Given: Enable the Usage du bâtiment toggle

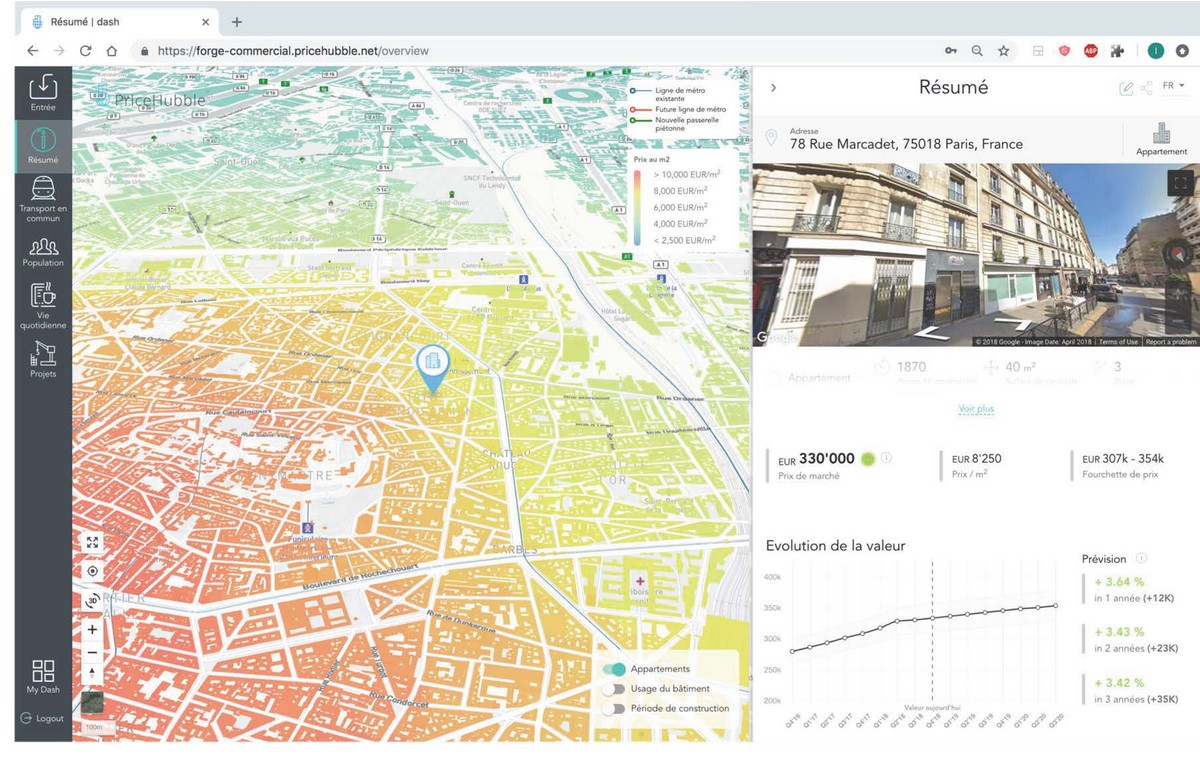Looking at the screenshot, I should click(614, 689).
